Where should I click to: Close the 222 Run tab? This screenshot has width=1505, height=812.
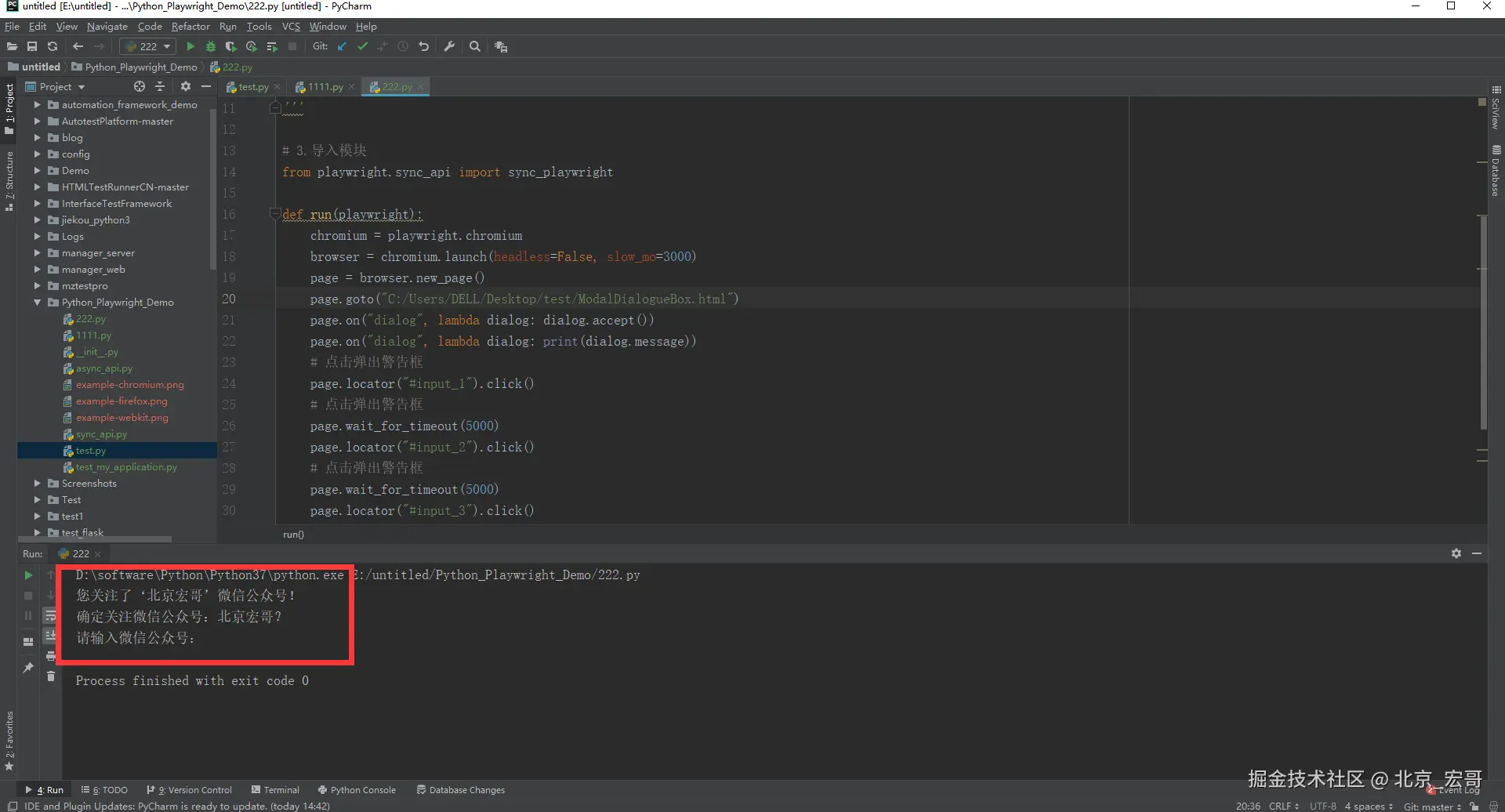[97, 554]
